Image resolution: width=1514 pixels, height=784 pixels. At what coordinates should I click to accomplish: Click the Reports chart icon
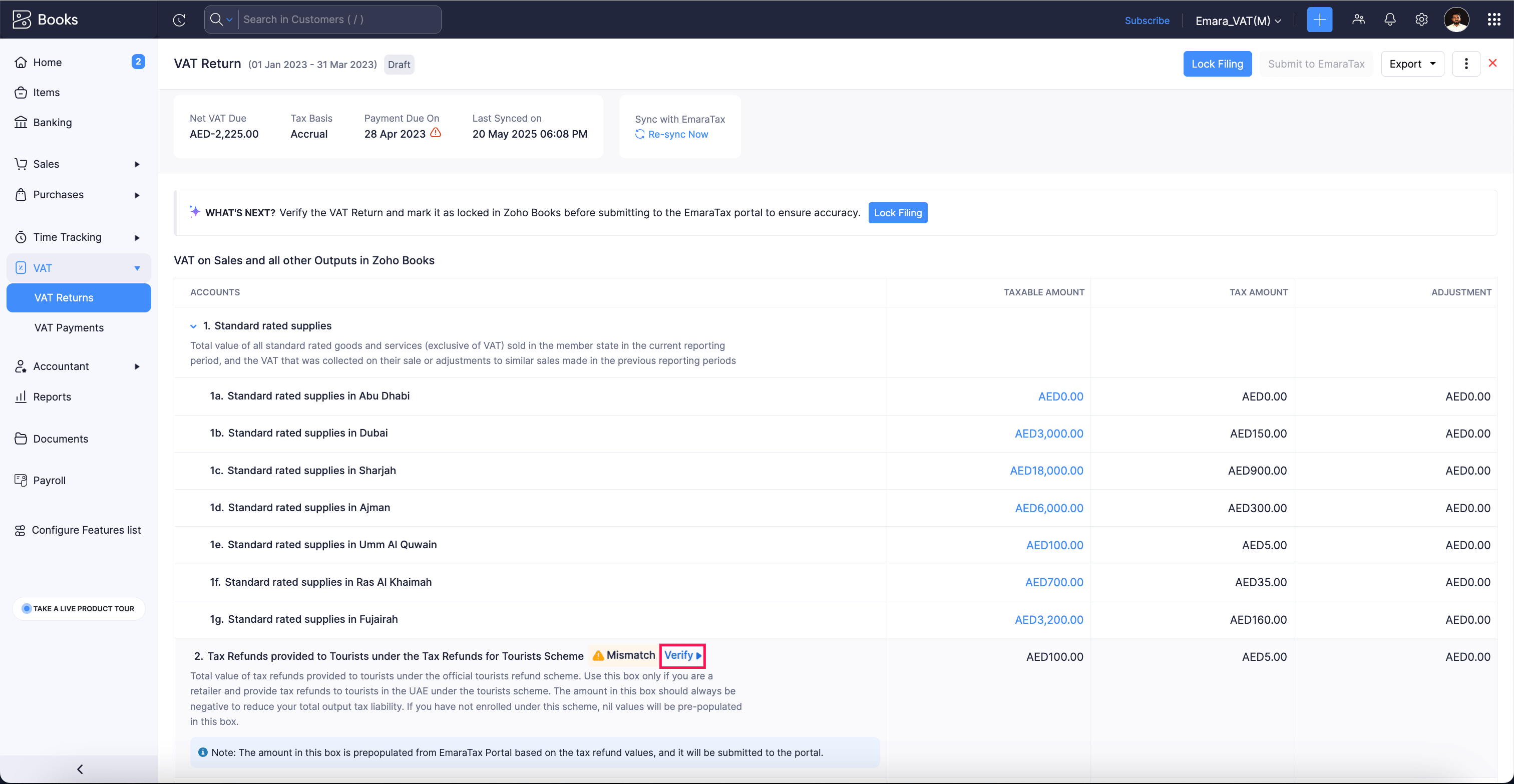click(21, 397)
